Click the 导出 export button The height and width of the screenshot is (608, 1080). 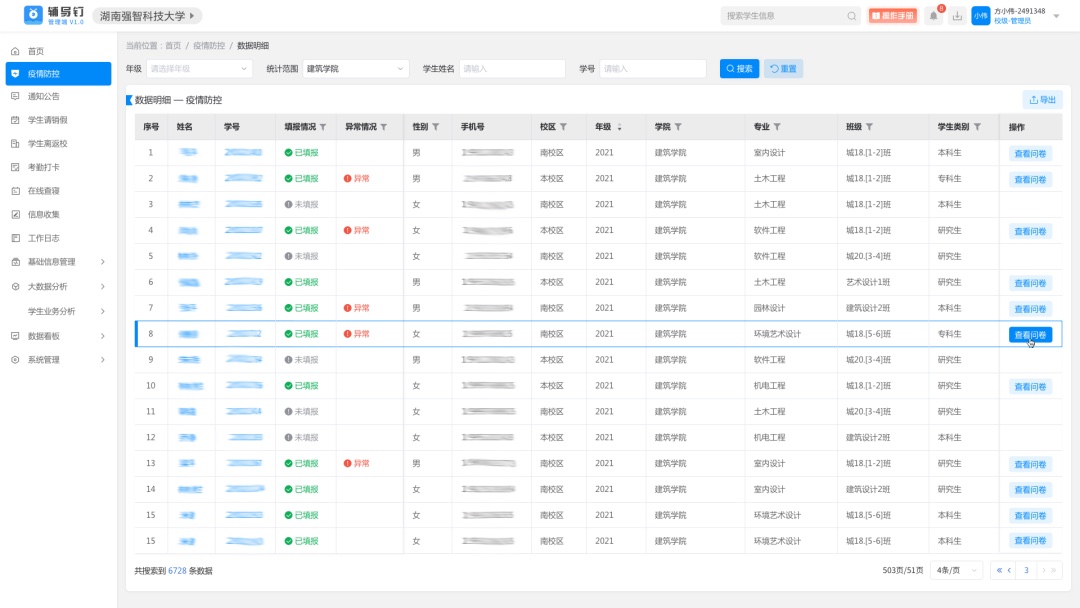(x=1042, y=100)
